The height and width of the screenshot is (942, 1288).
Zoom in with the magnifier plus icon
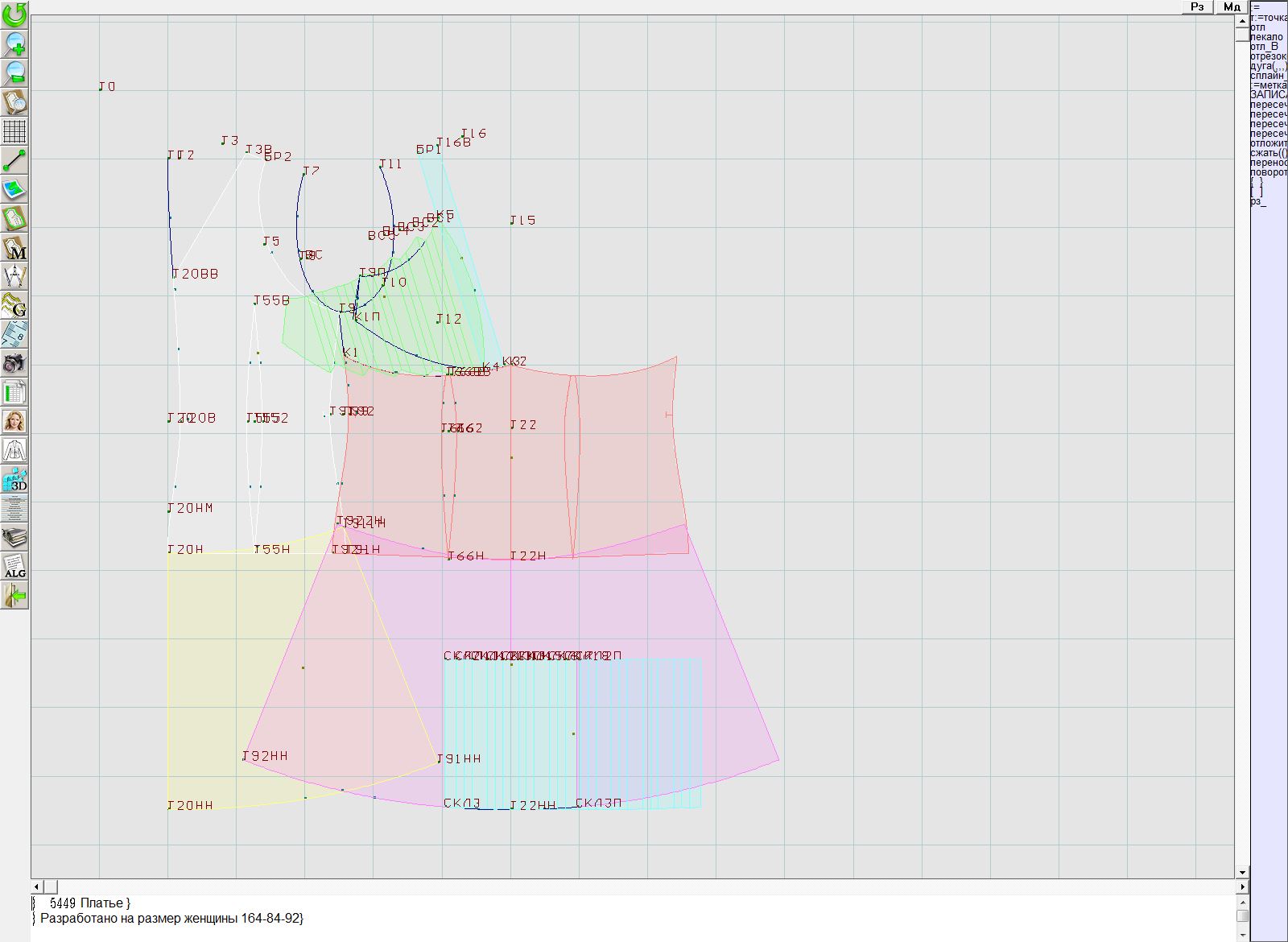14,43
